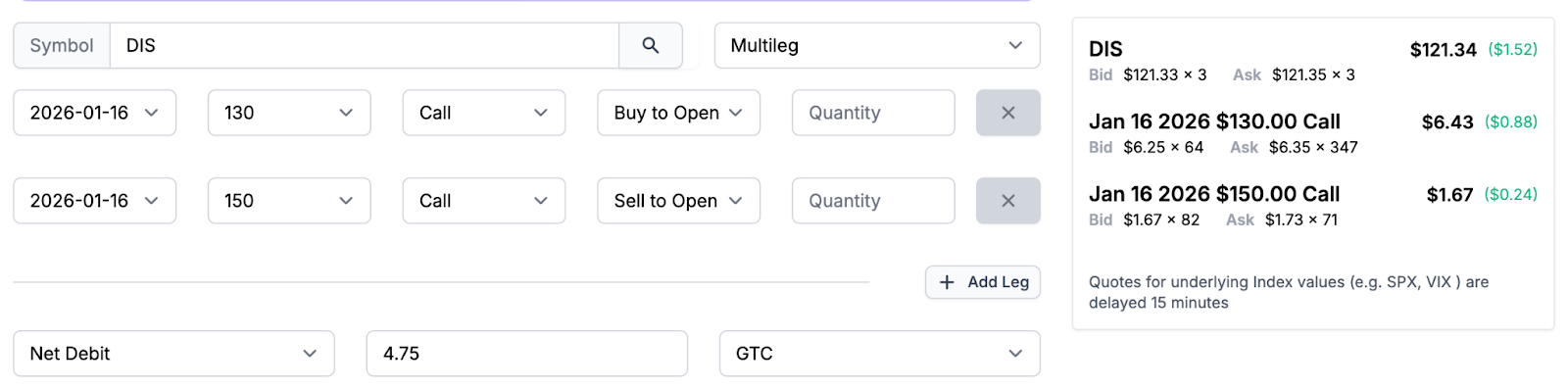Expand second leg expiration date dropdown
This screenshot has height=390, width=1568.
[95, 201]
